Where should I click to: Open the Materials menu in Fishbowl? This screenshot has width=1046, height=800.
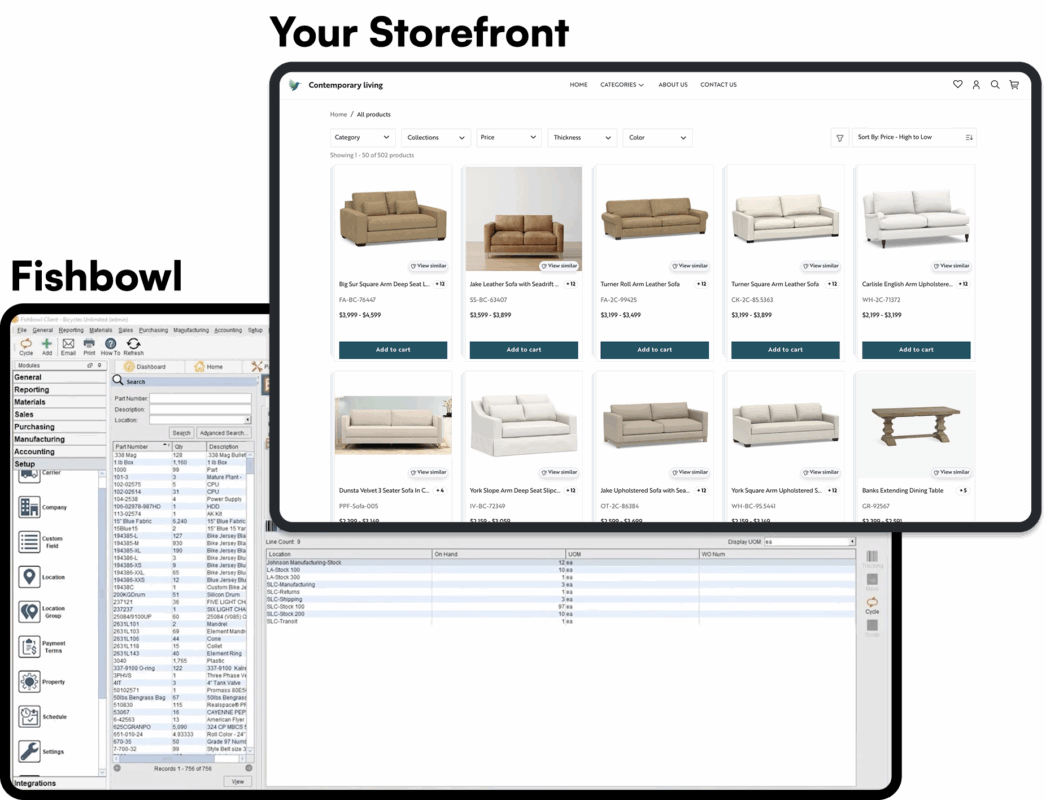(x=101, y=329)
